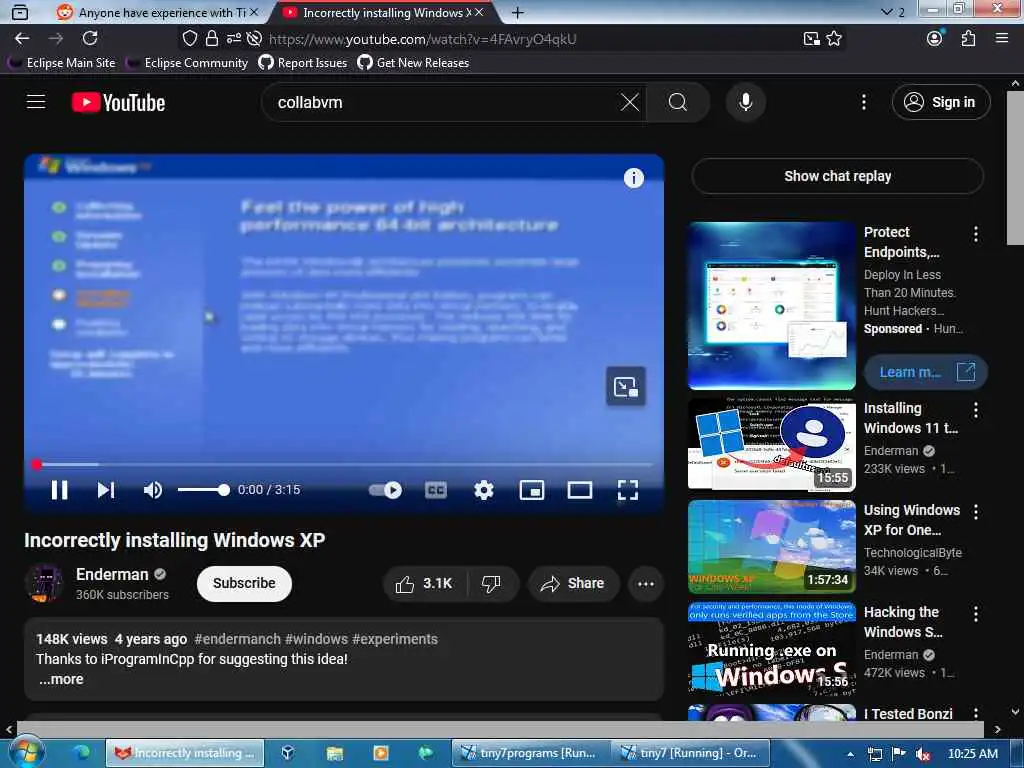Switch to the Anyone have experience tab
1024x768 pixels.
(155, 12)
